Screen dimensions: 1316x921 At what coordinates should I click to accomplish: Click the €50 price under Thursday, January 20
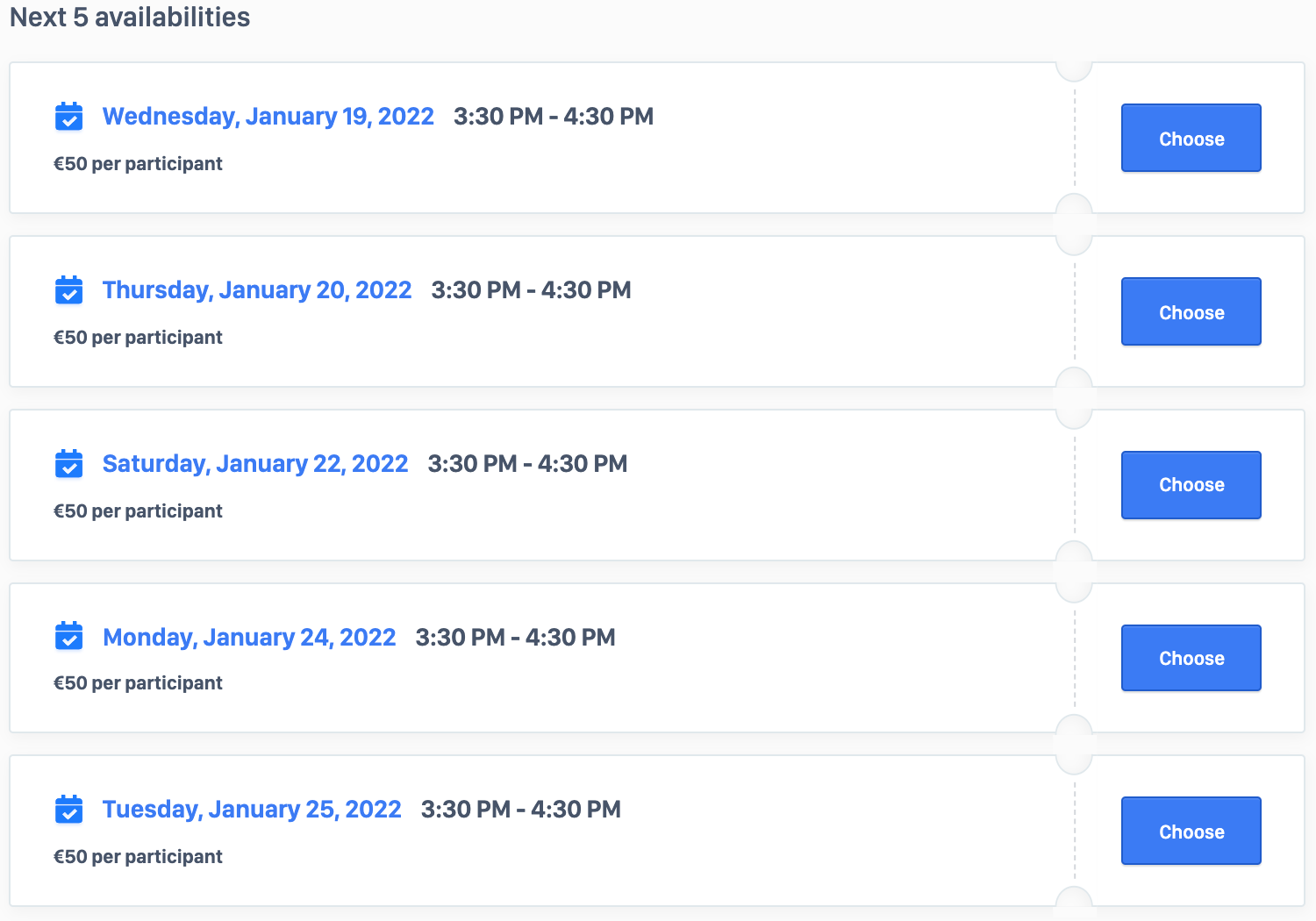138,338
